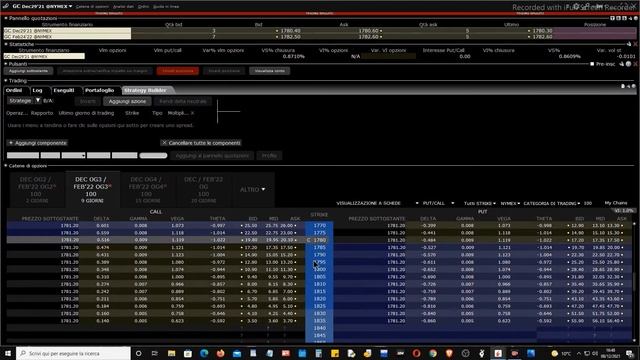Select the DEC OG2 / FEB'22 OG2 expiry tab
Screen dimensions: 640x360
point(36,190)
